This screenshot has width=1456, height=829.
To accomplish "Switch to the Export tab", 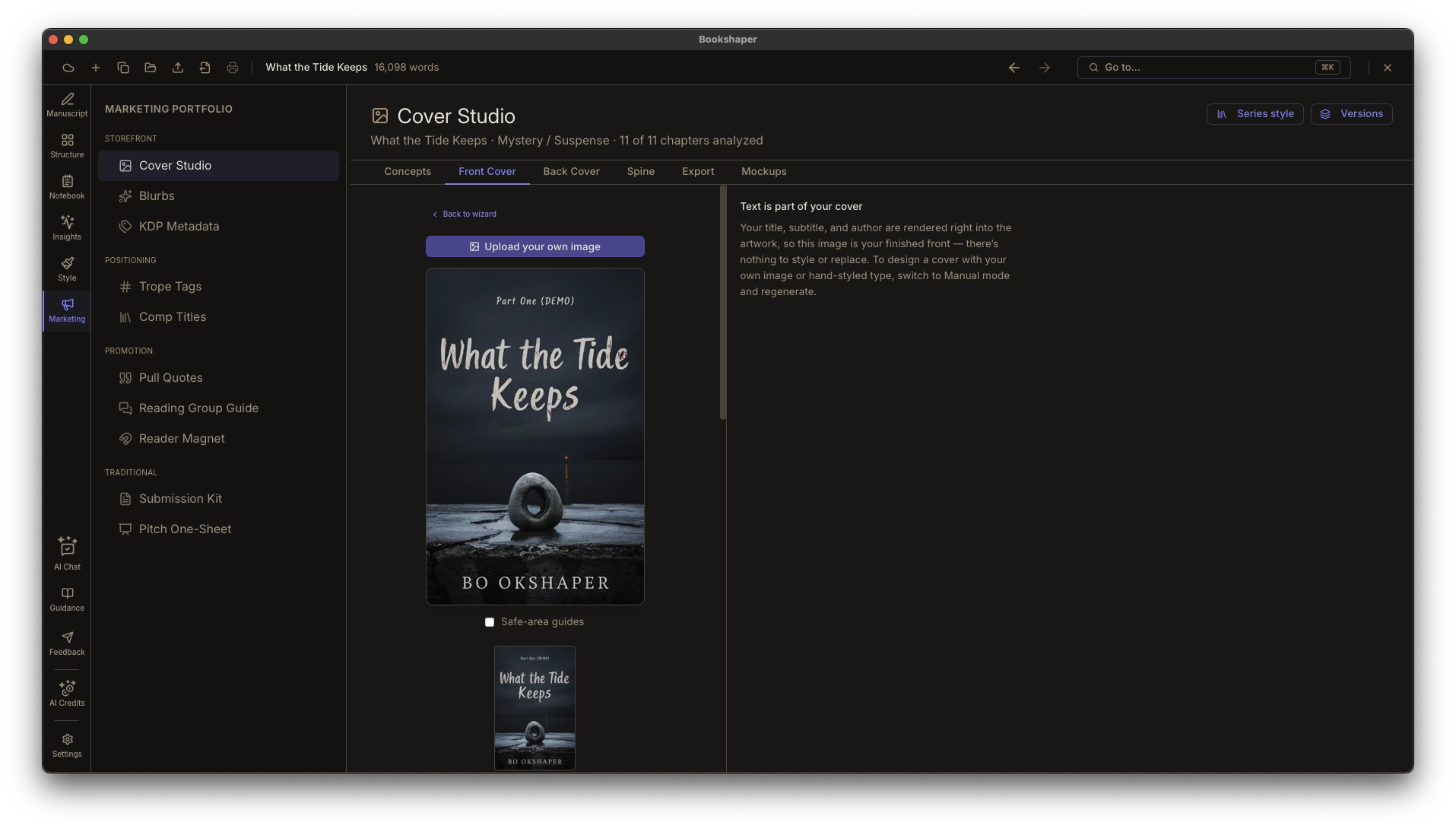I will point(697,172).
